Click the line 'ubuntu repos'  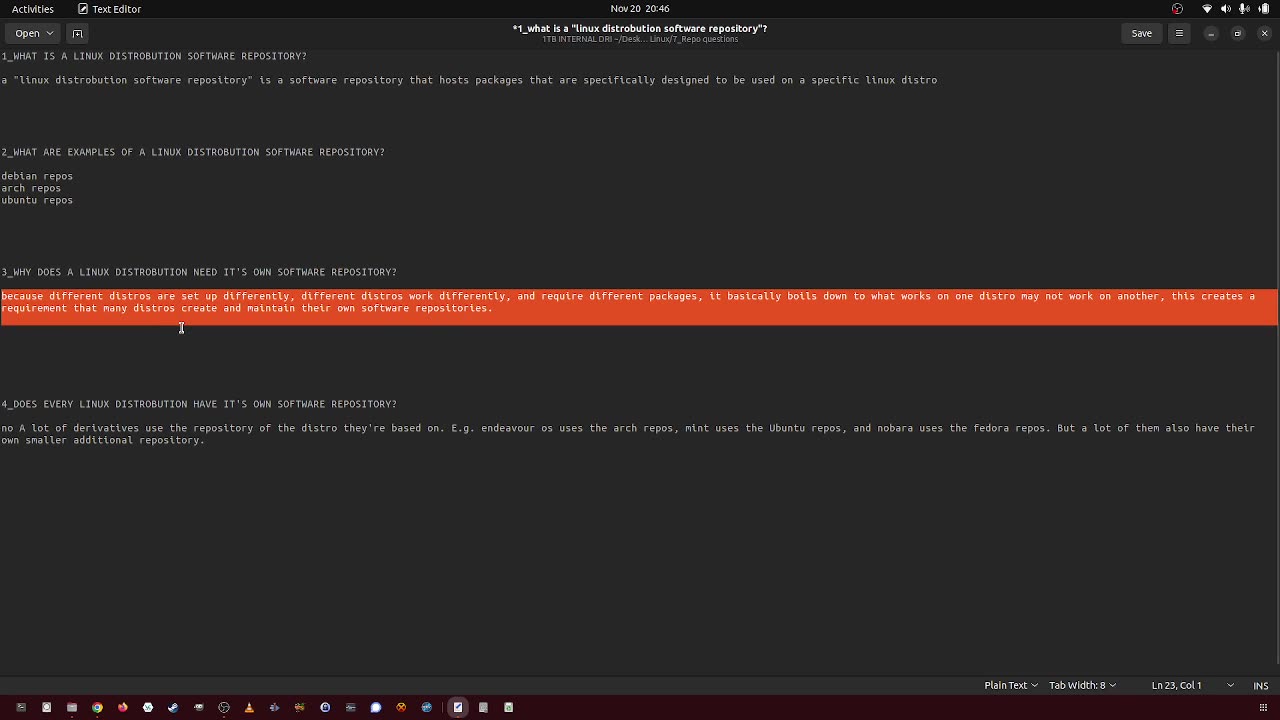tap(37, 200)
